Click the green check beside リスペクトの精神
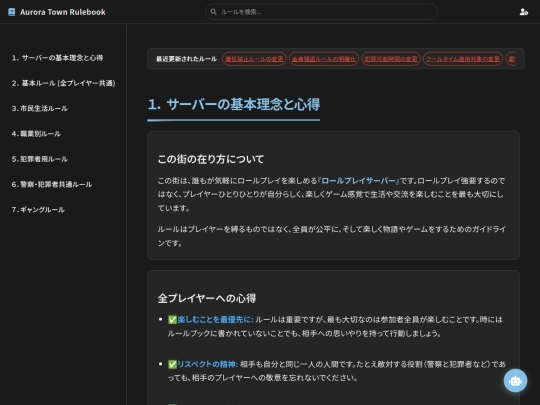This screenshot has height=405, width=540. (x=172, y=364)
